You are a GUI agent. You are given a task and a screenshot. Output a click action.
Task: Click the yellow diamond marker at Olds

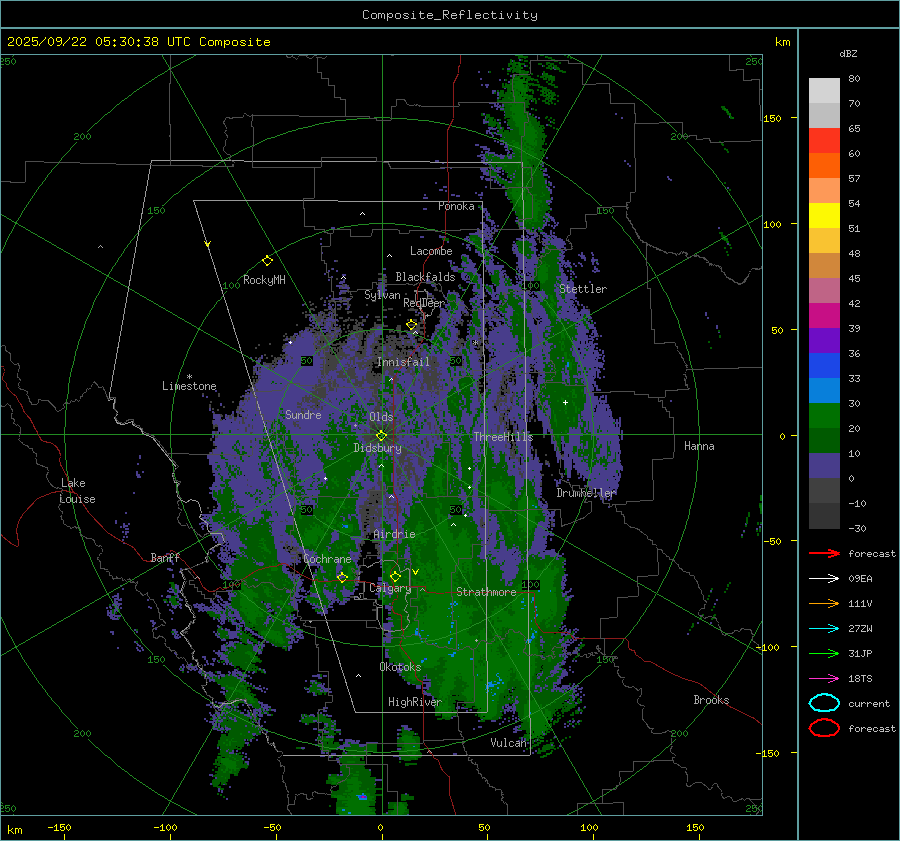click(x=381, y=435)
